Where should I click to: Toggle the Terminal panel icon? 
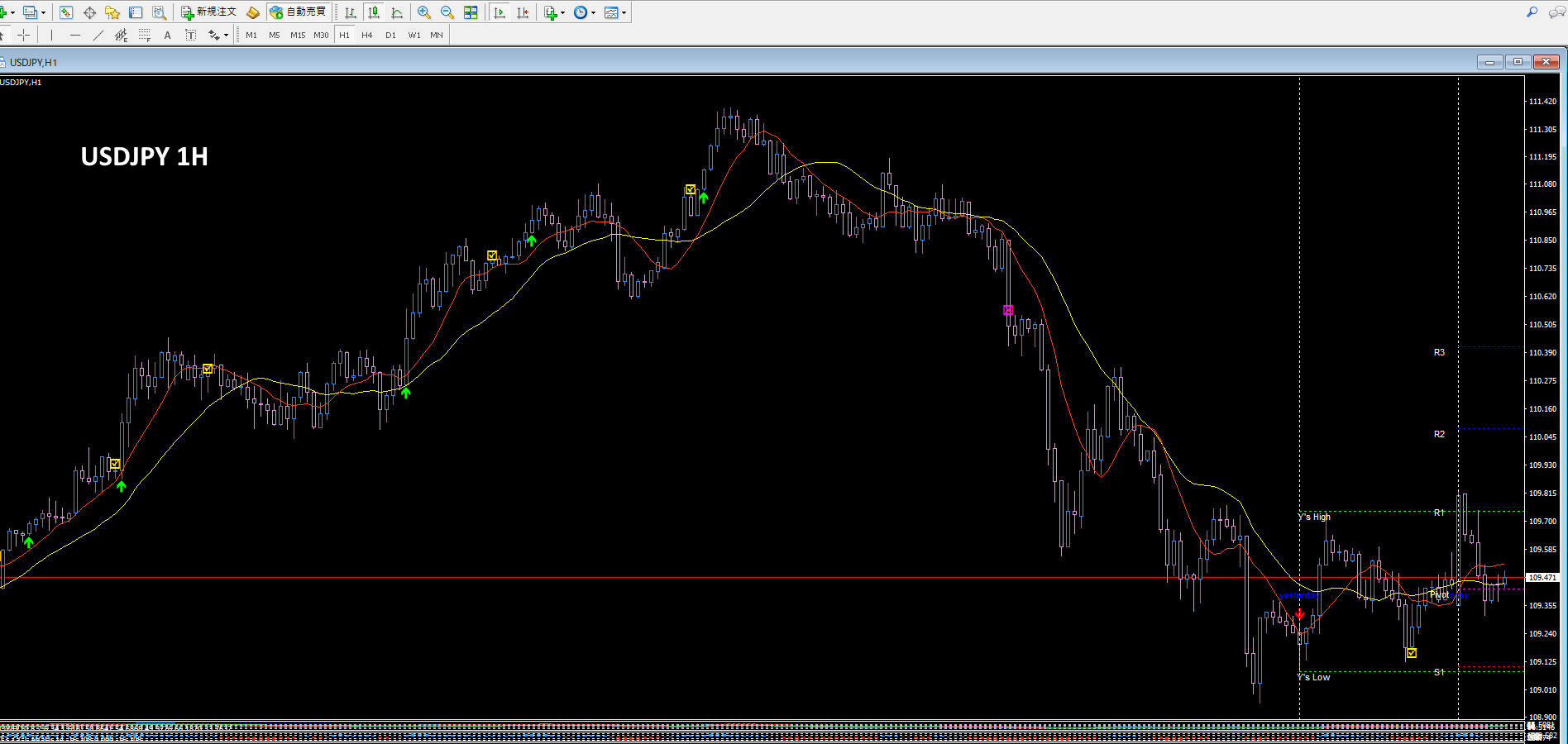136,12
